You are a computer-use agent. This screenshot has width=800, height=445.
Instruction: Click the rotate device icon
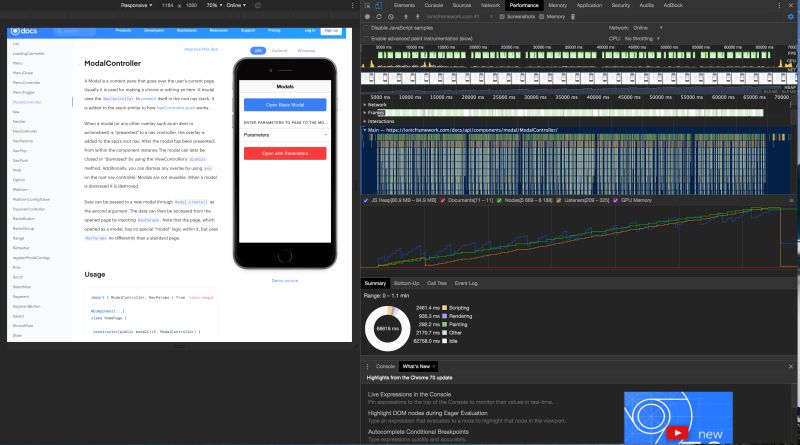pos(258,5)
